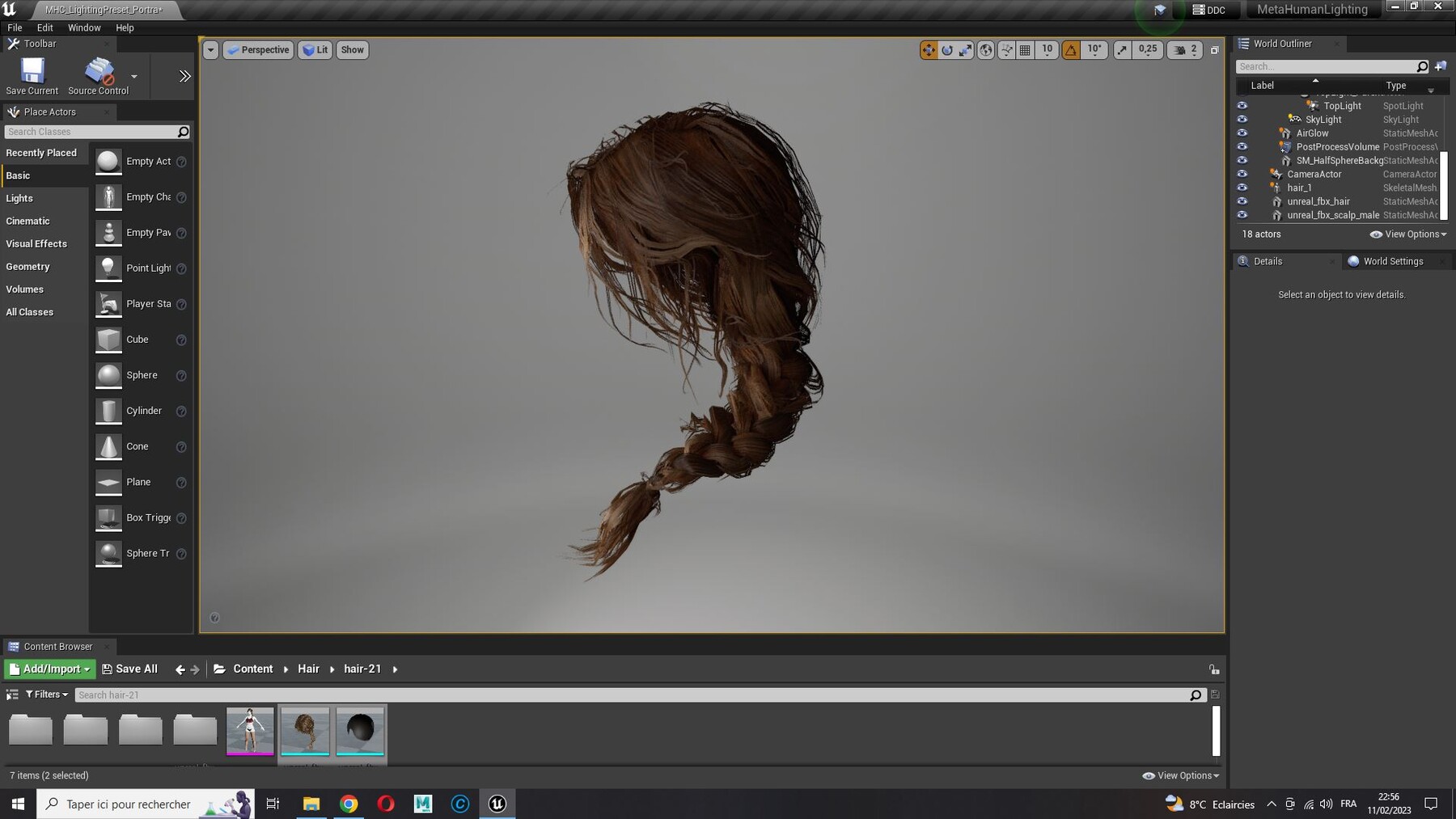Viewport: 1456px width, 819px height.
Task: Open the Add/Import dropdown in Content Browser
Action: [49, 669]
